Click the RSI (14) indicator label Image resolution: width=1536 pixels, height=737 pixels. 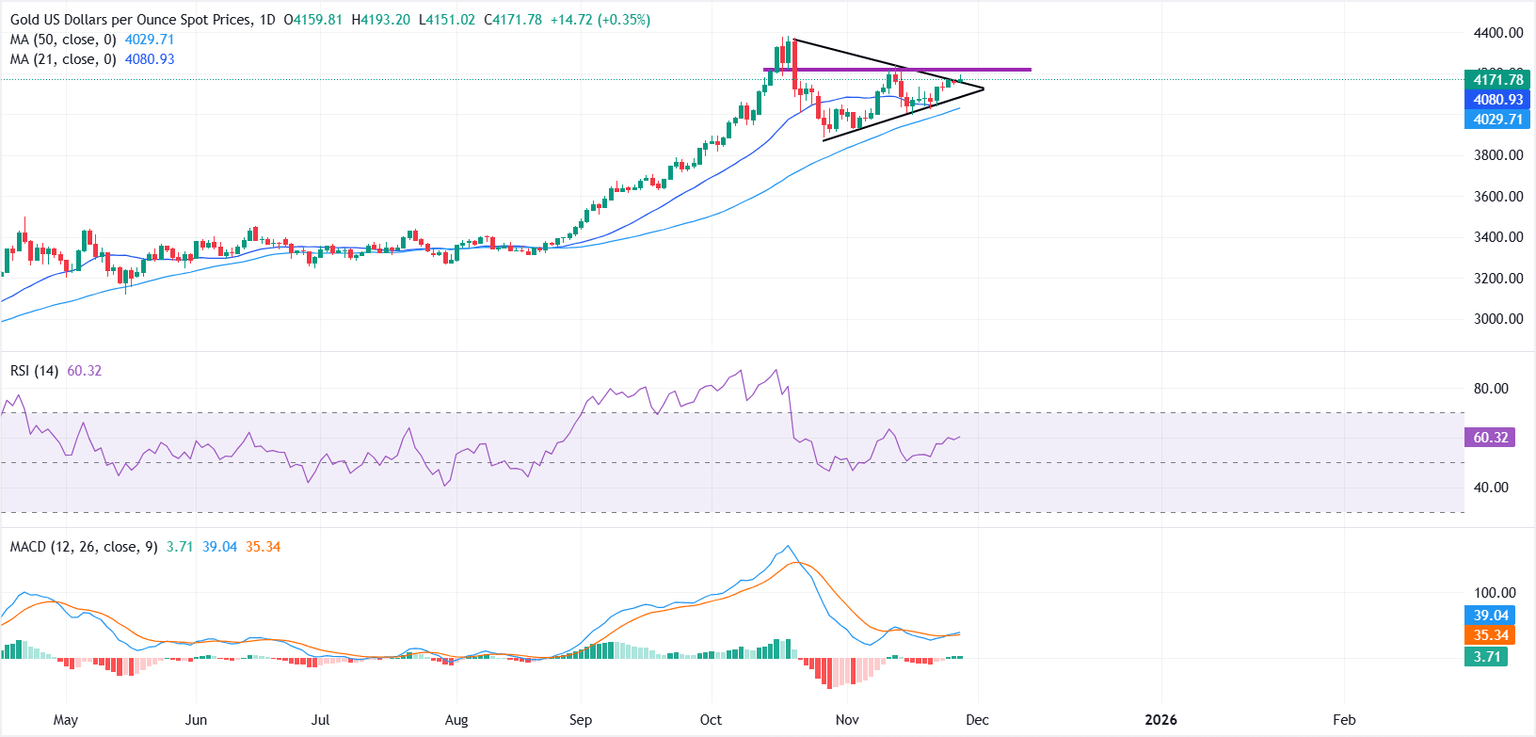pos(32,371)
